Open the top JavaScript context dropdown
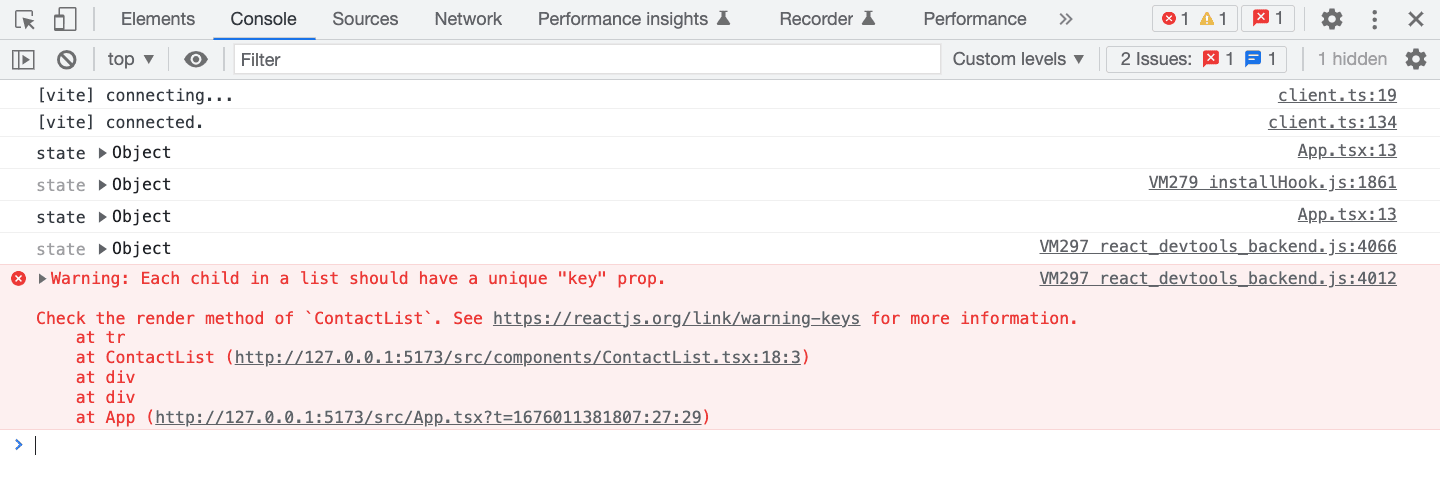Image resolution: width=1440 pixels, height=494 pixels. tap(131, 59)
